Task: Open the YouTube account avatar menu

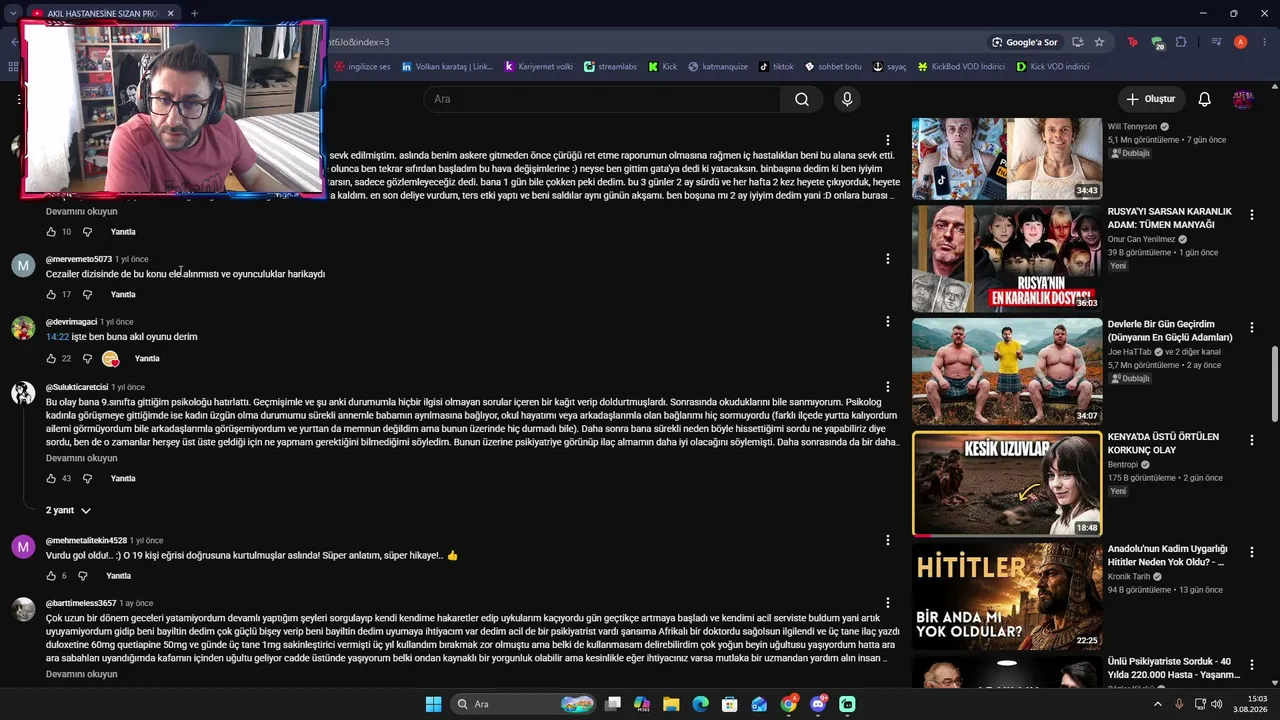Action: [1243, 99]
